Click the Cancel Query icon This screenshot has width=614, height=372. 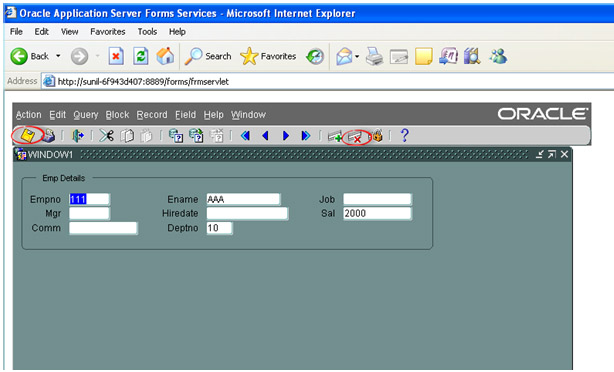coord(217,136)
